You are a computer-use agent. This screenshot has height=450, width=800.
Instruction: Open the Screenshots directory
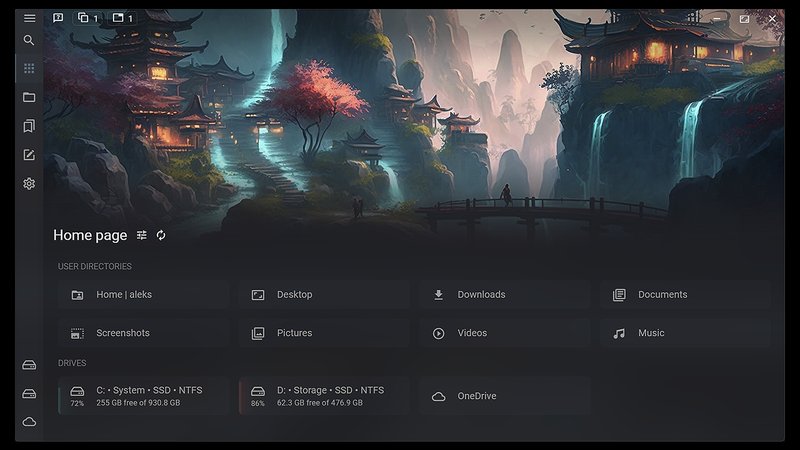coord(143,333)
